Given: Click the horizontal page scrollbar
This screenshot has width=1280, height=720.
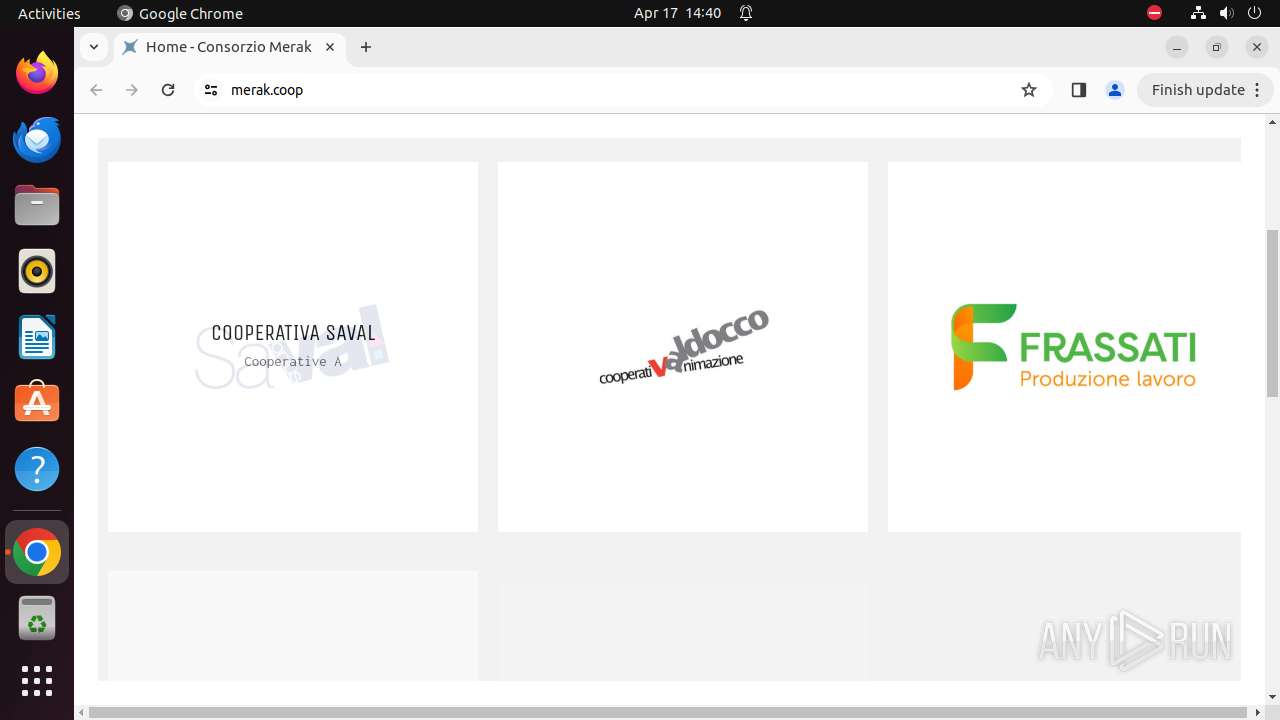Looking at the screenshot, I should coord(668,712).
